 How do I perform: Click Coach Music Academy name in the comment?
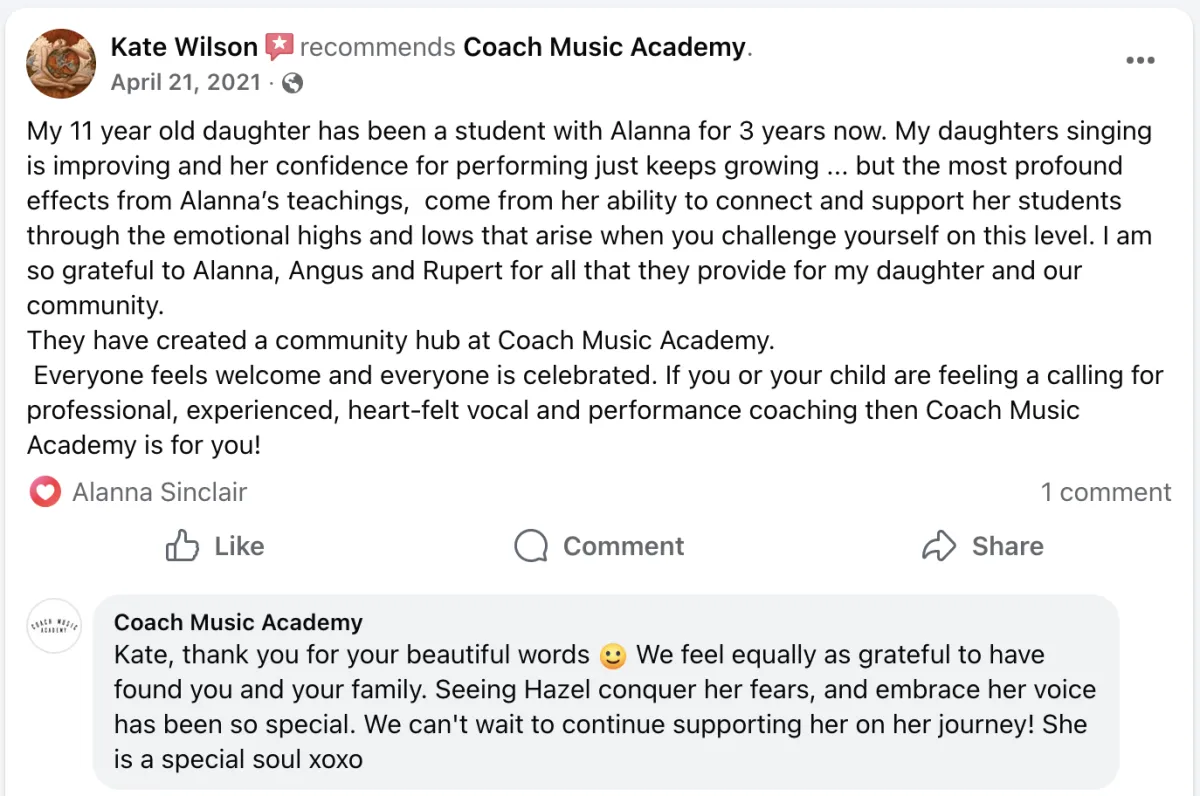click(238, 622)
